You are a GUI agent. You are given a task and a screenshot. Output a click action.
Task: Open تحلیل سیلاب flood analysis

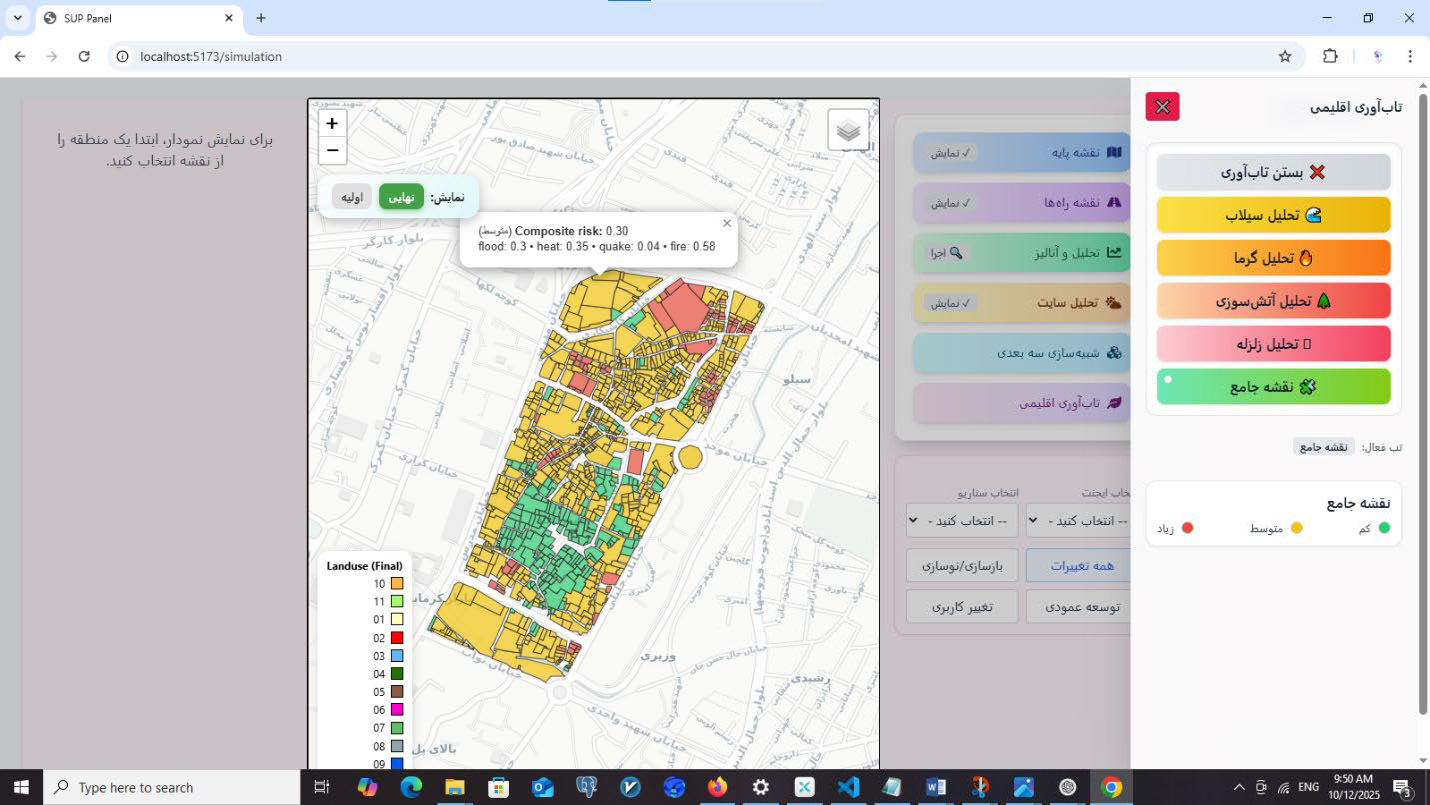coord(1273,215)
